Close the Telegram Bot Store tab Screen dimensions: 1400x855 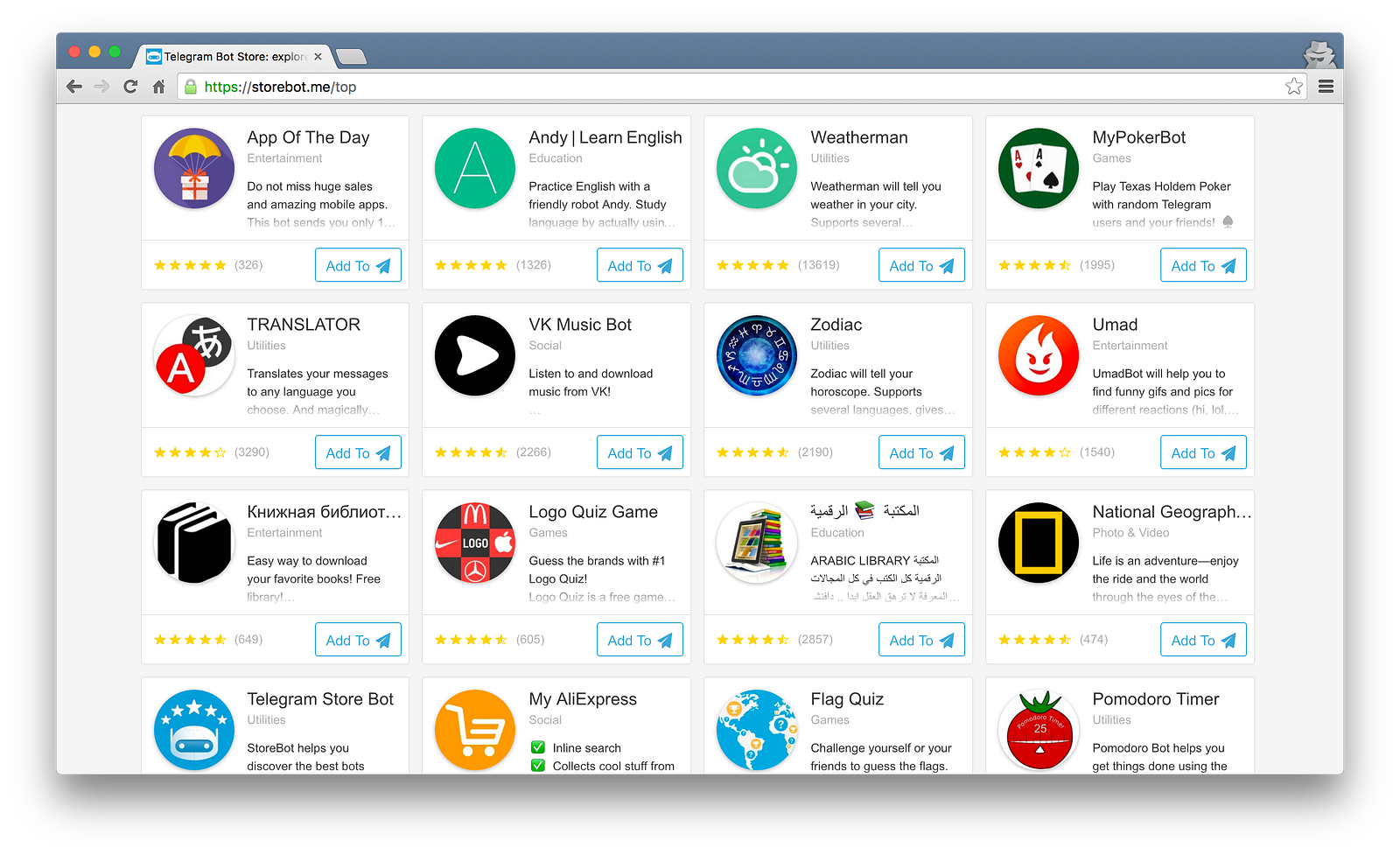click(x=318, y=57)
